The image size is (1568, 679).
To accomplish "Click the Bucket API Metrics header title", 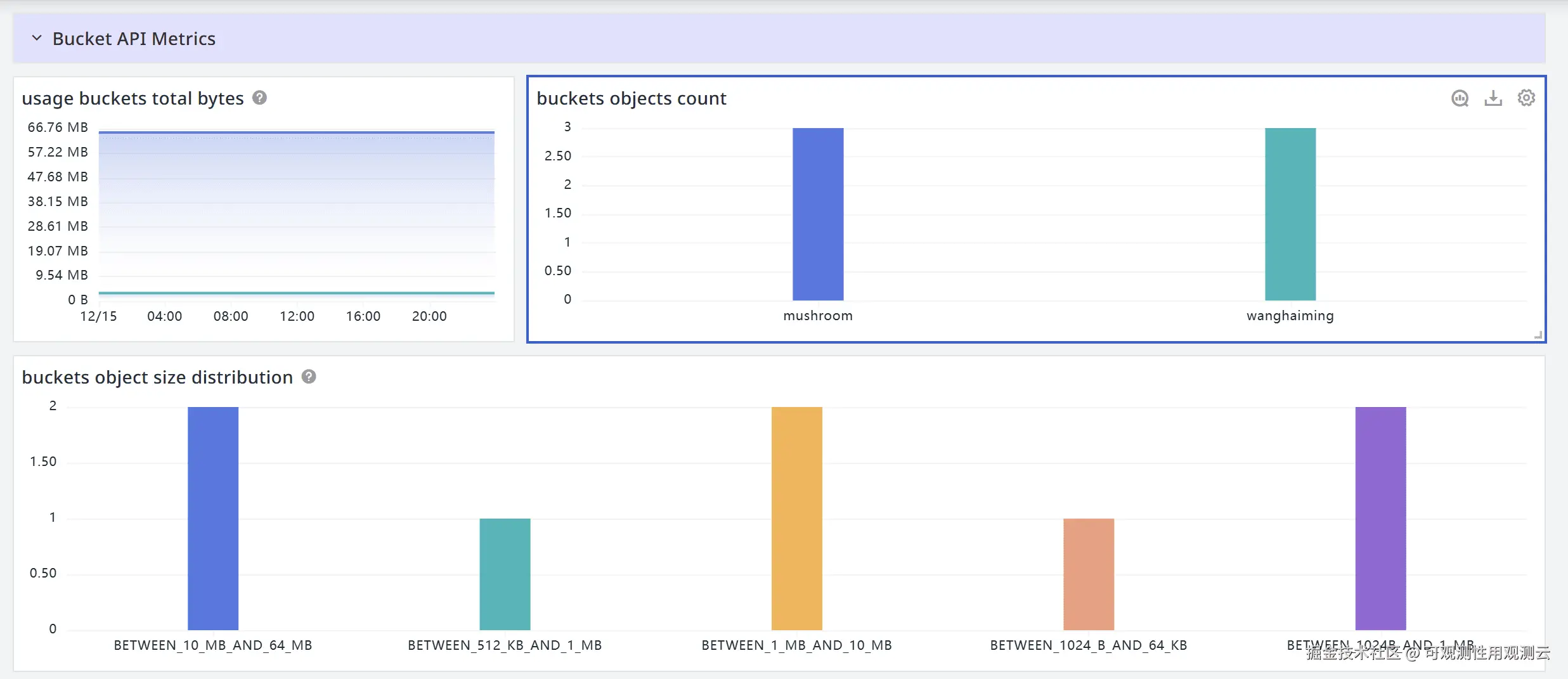I will point(134,39).
